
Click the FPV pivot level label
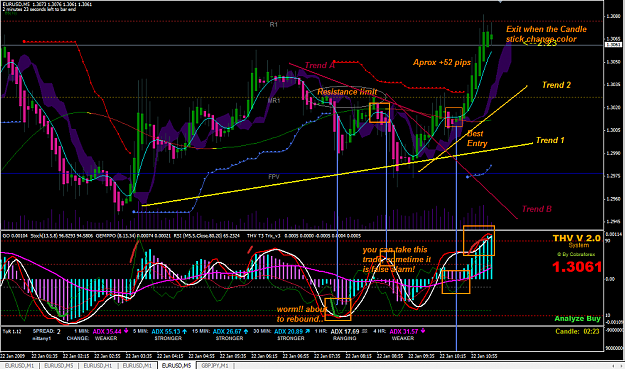coord(274,177)
